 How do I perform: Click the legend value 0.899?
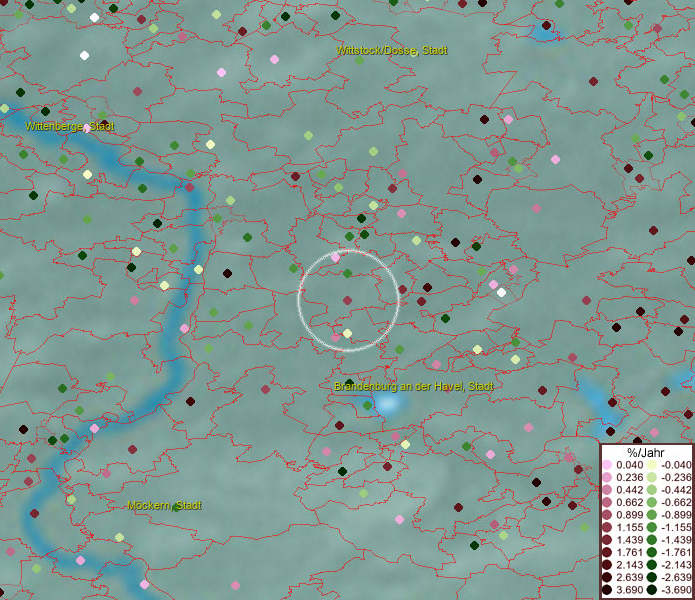[x=629, y=515]
